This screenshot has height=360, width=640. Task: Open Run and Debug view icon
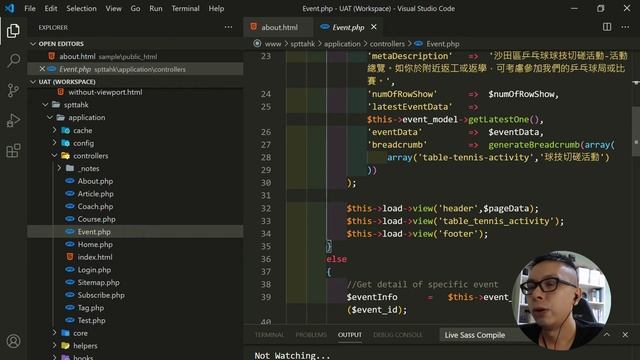click(13, 120)
